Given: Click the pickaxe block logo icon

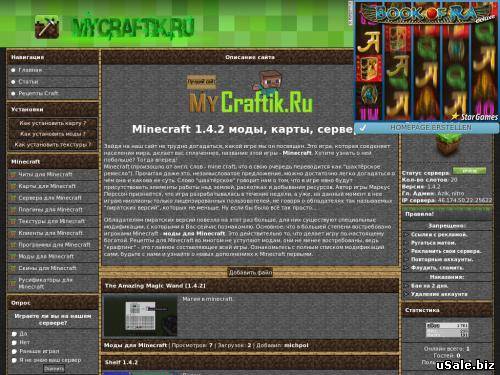Looking at the screenshot, I should (47, 27).
